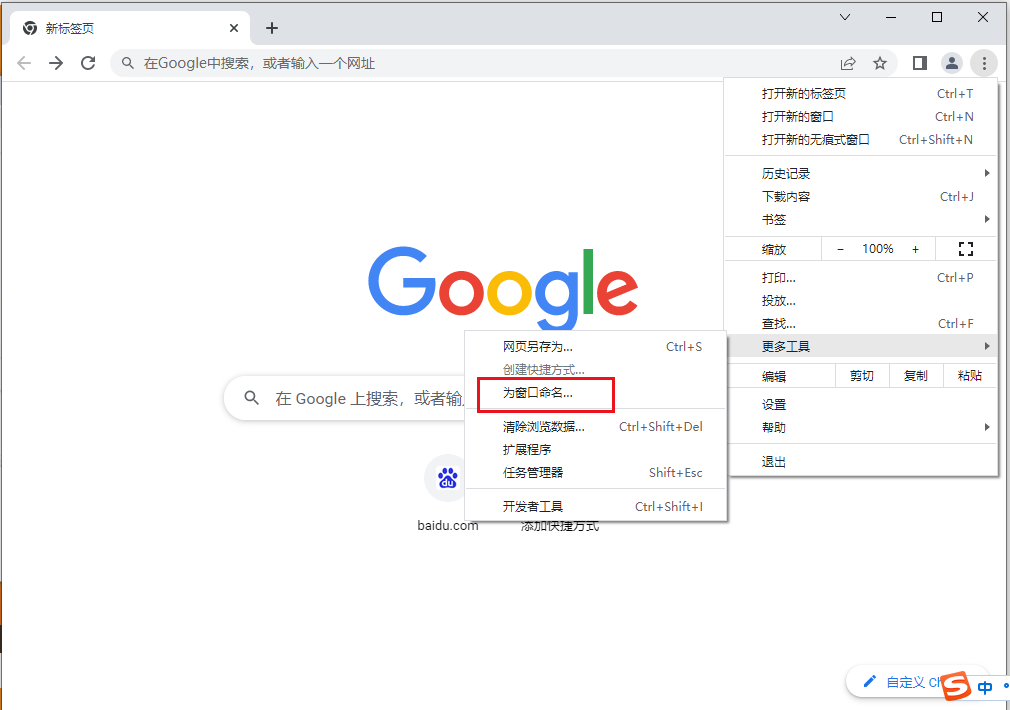Viewport: 1010px width, 710px height.
Task: Click the baidu.com shortcut label
Action: (x=448, y=526)
